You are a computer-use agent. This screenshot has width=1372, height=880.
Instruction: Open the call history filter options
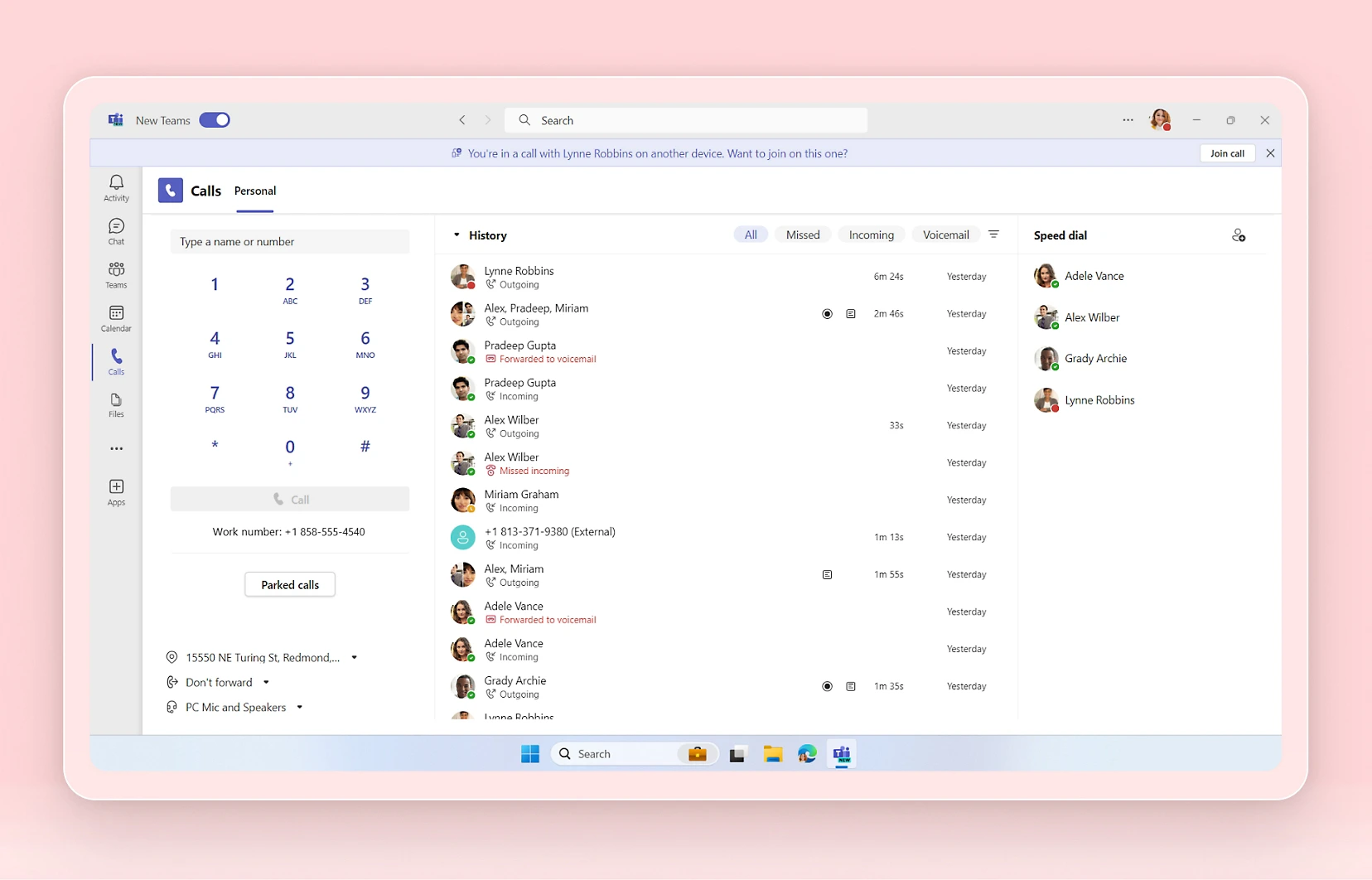[994, 235]
